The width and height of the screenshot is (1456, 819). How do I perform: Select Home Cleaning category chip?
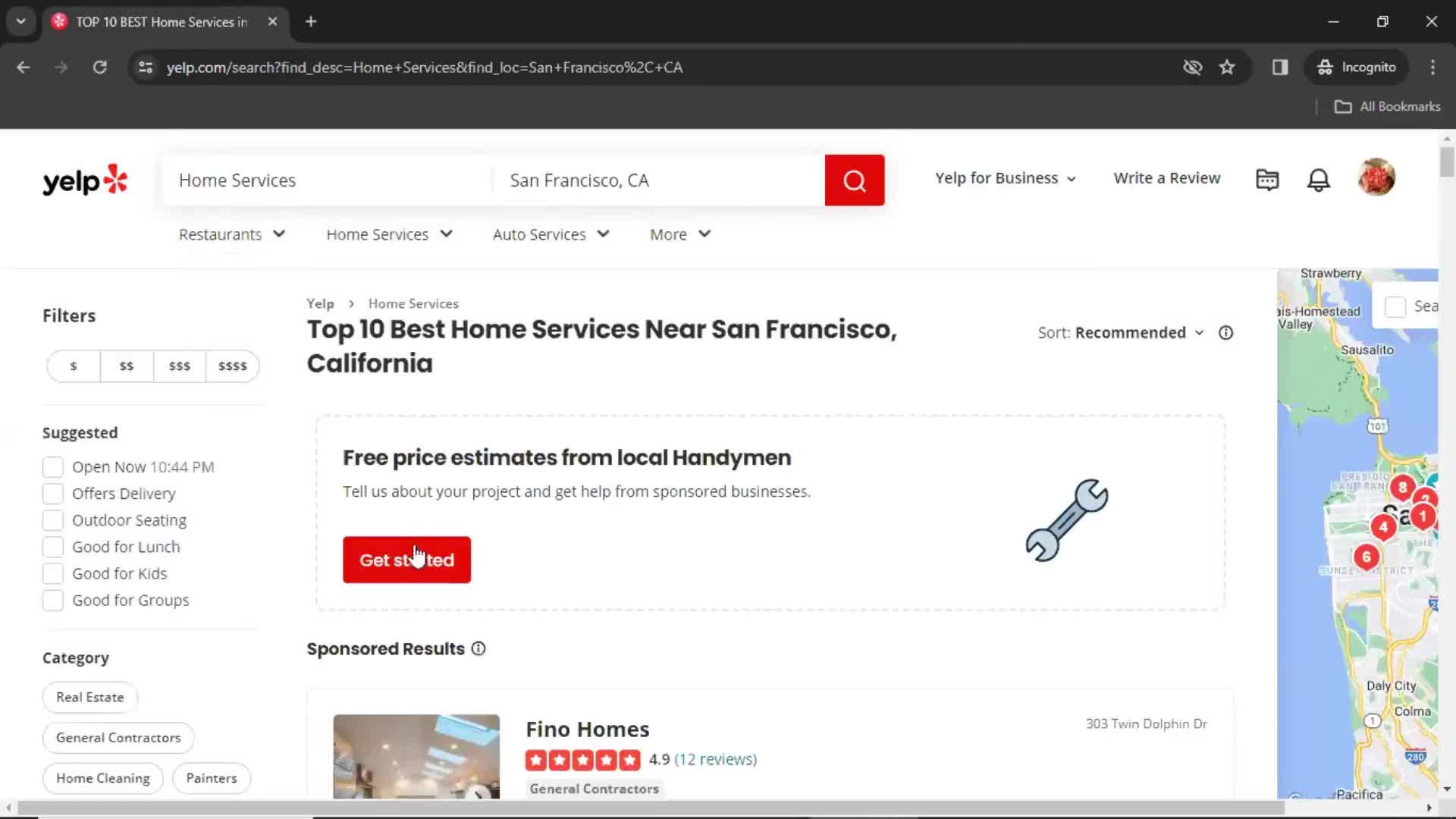tap(103, 778)
